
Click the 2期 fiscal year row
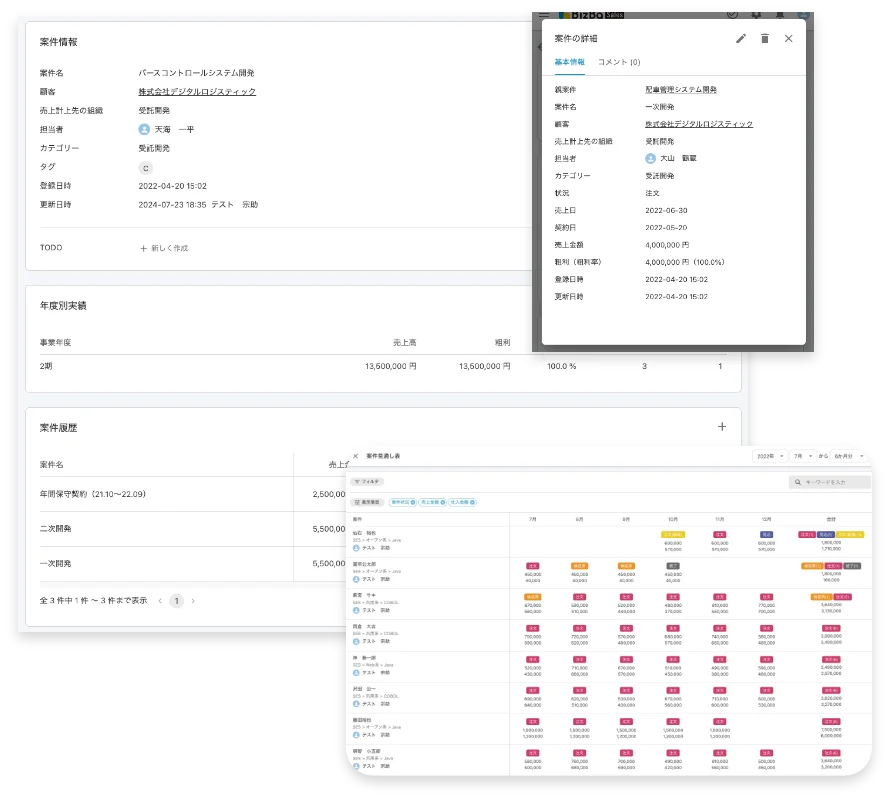tap(383, 367)
